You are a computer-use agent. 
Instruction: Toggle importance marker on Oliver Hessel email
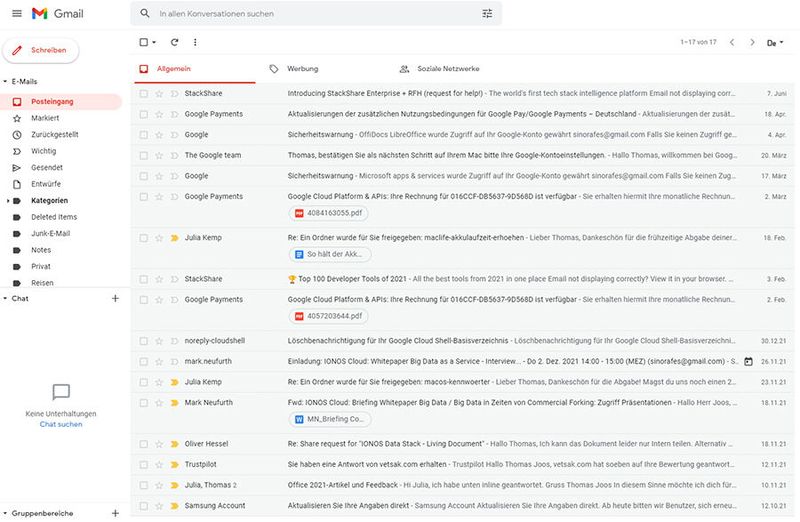click(x=174, y=444)
